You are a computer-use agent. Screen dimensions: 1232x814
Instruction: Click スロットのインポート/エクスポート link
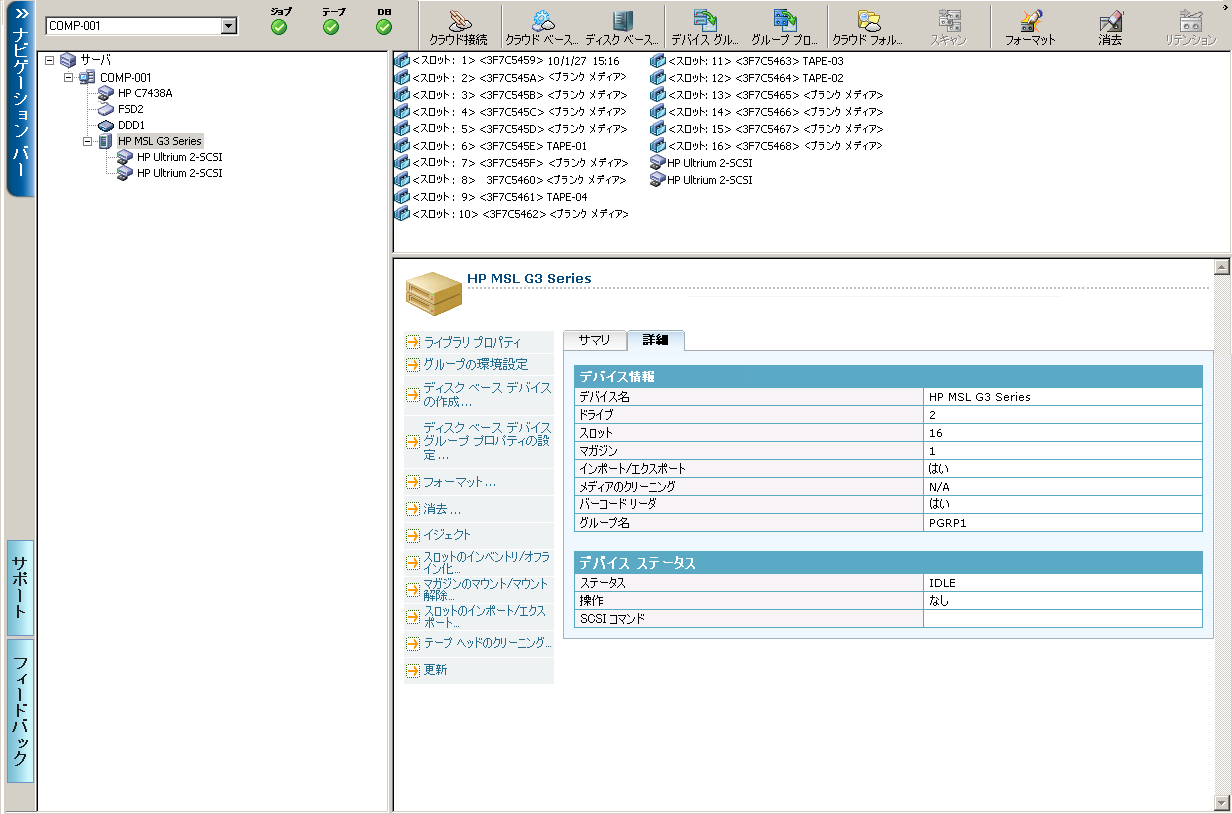pyautogui.click(x=485, y=616)
